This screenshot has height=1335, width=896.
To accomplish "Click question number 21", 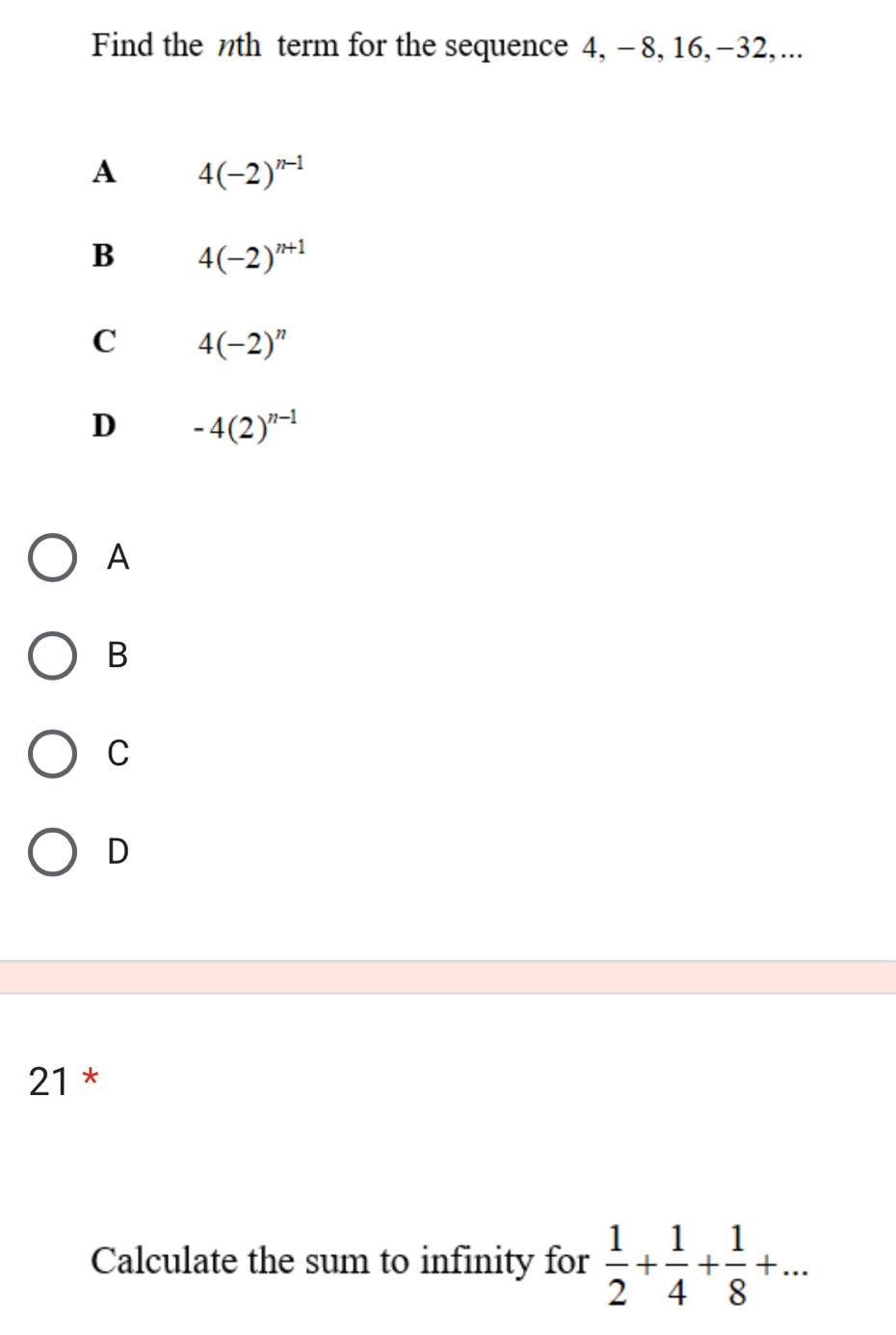I will (x=48, y=1081).
